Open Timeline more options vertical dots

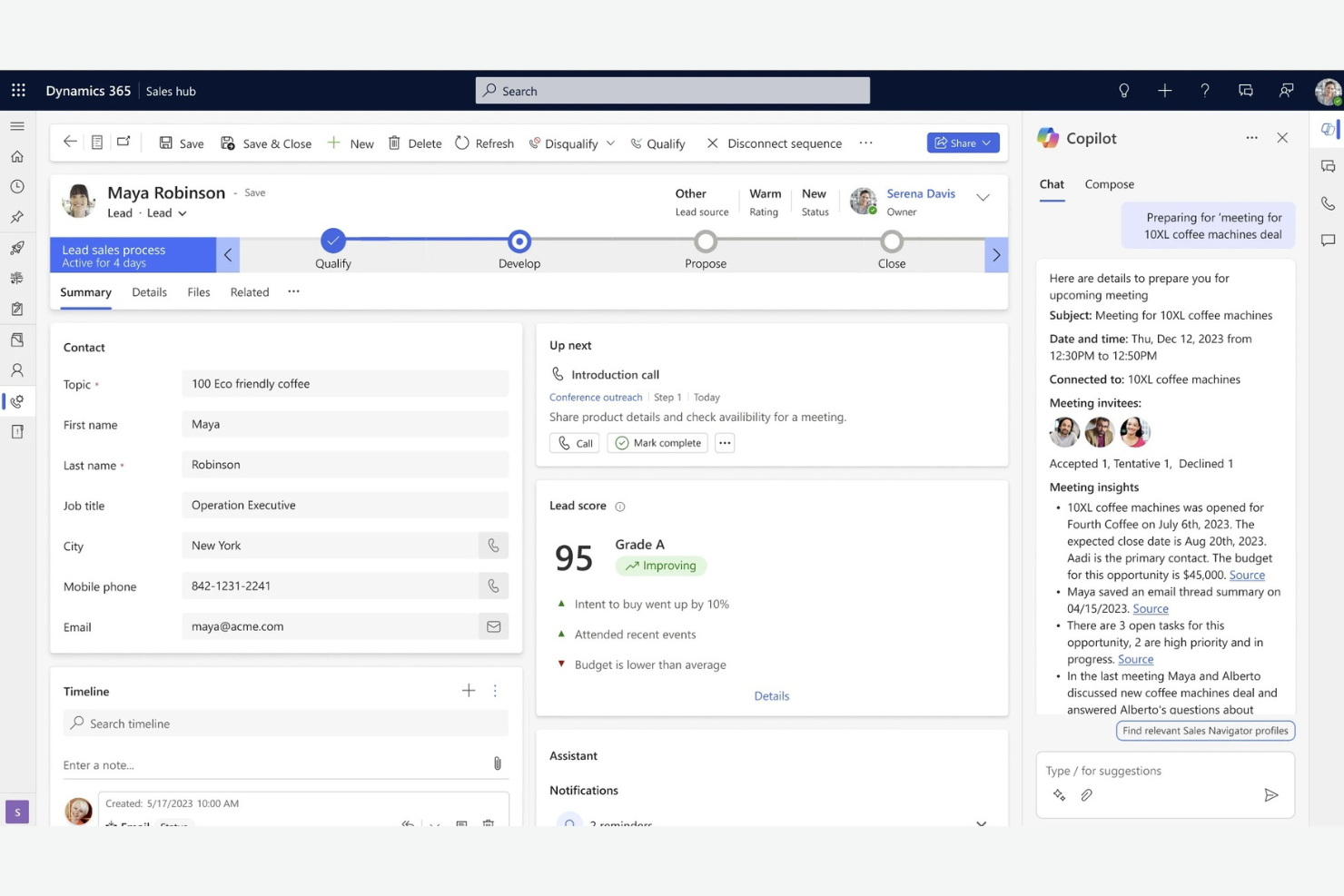[495, 691]
